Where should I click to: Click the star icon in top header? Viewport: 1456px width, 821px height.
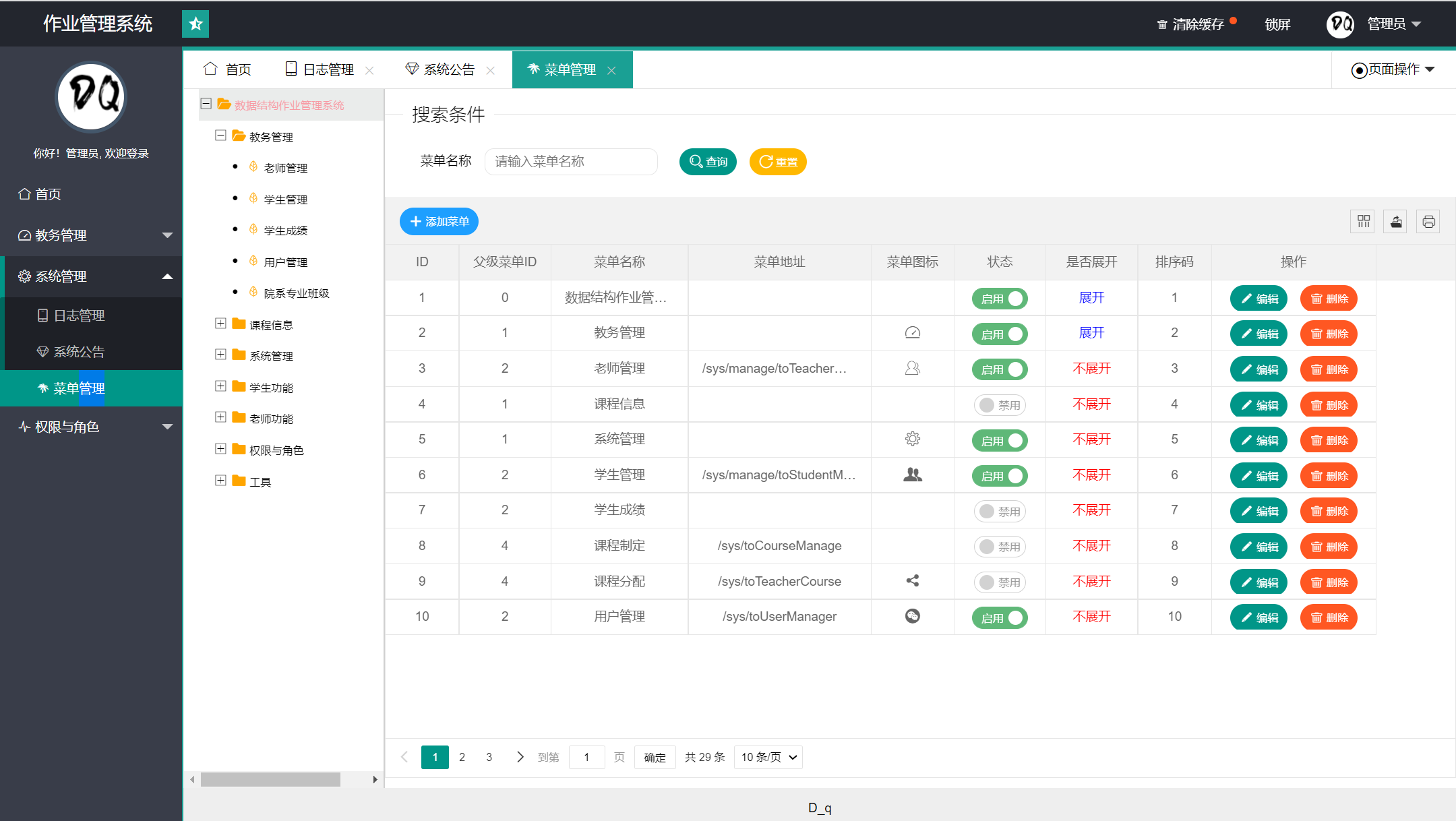[x=195, y=24]
